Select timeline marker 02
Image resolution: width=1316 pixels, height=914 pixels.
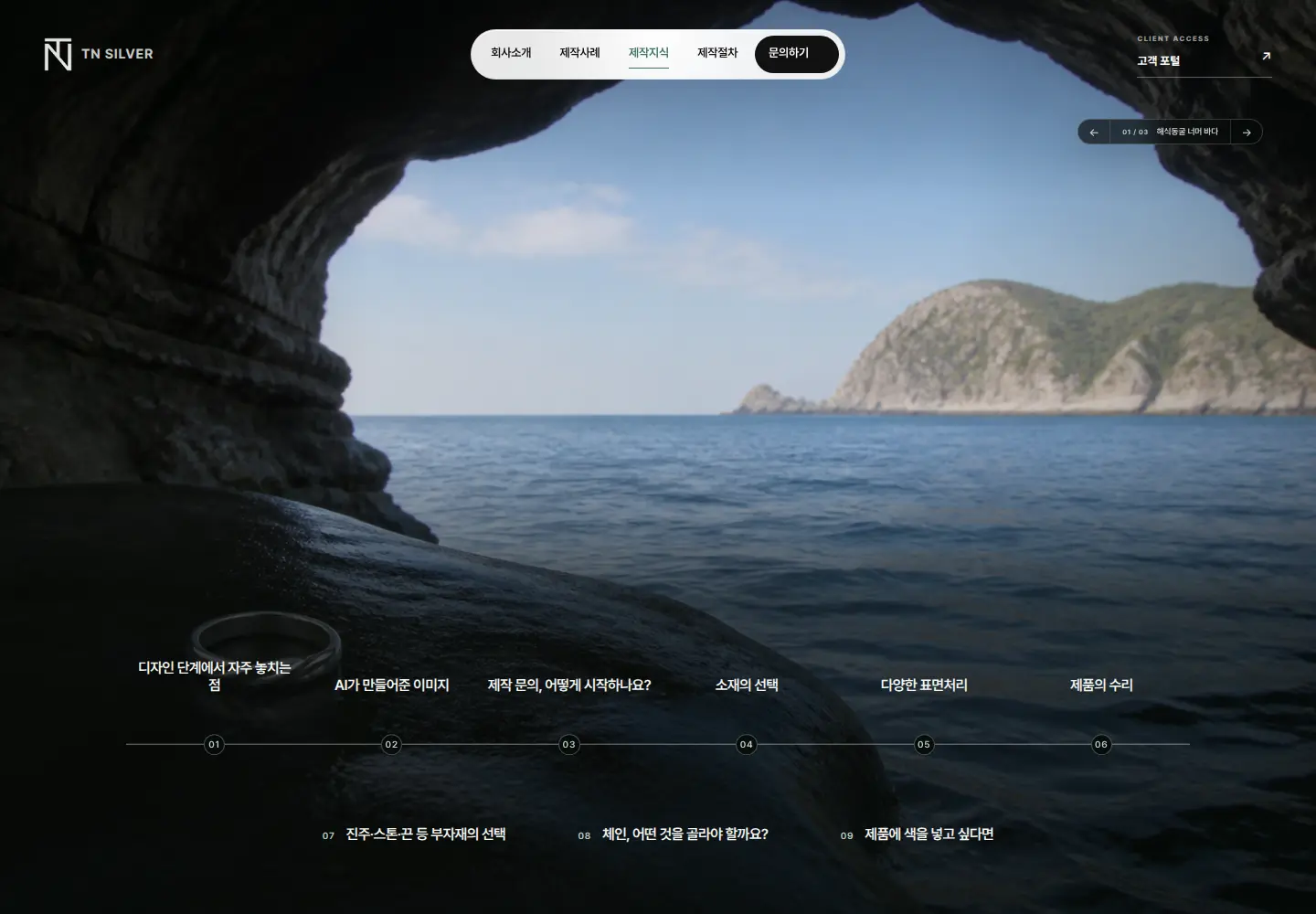391,745
